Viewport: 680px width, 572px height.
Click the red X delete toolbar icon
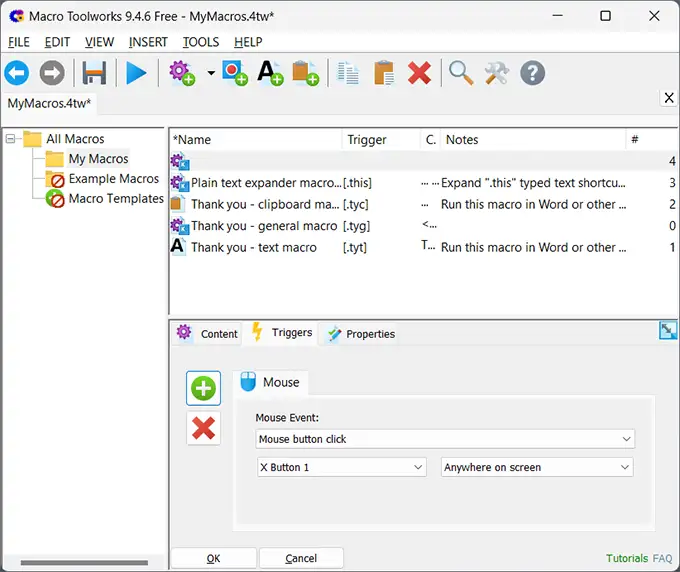coord(419,73)
